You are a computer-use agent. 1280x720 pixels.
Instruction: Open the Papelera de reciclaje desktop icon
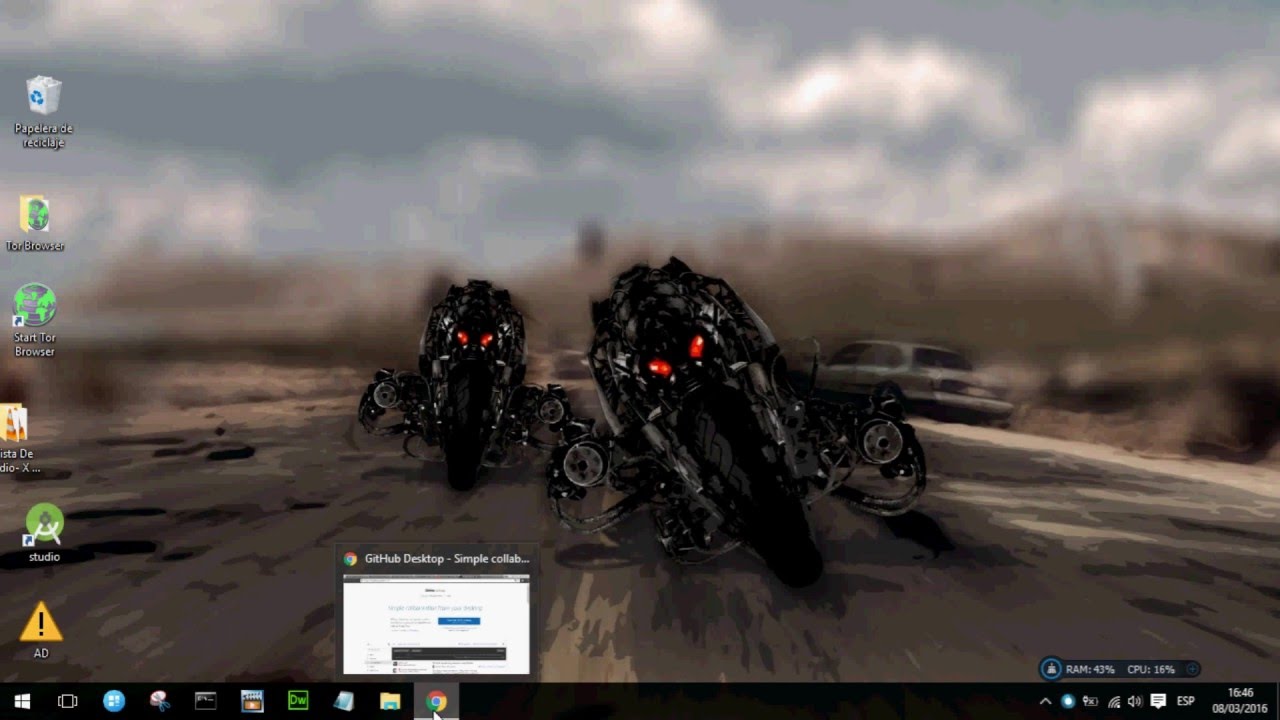pos(43,110)
